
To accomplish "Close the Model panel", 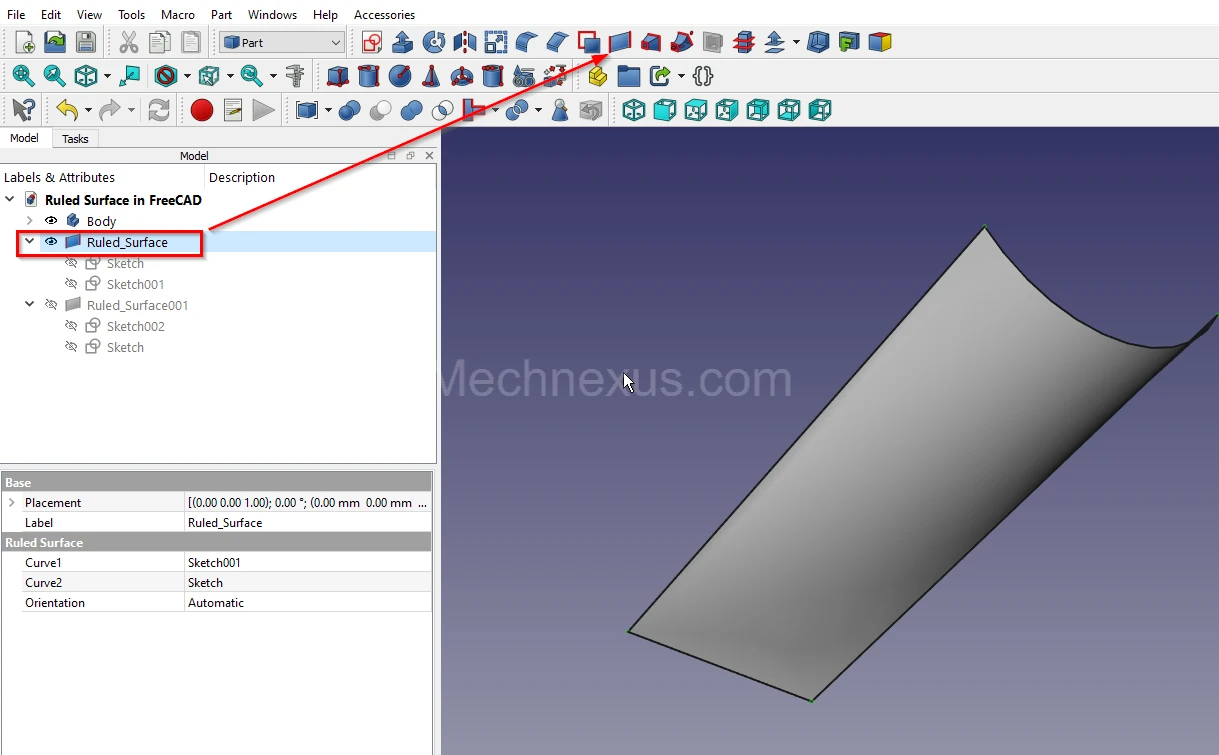I will pyautogui.click(x=429, y=155).
